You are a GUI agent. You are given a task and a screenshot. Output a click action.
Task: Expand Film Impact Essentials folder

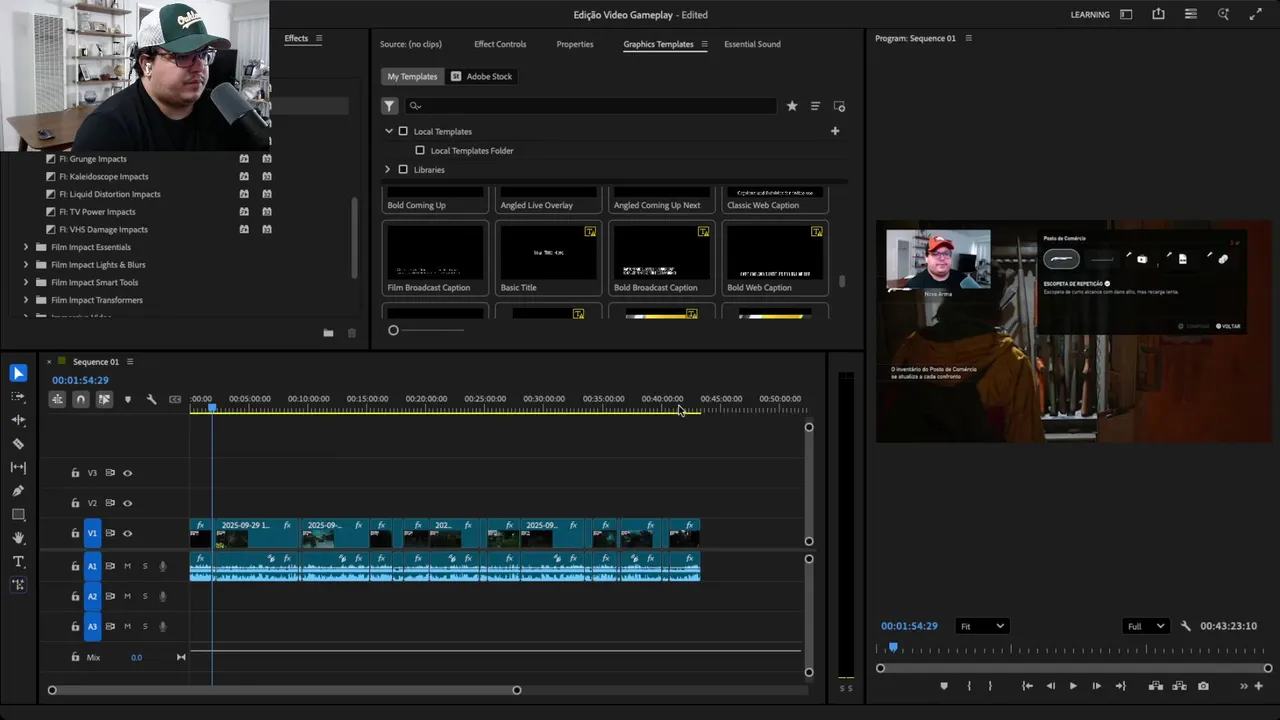coord(26,247)
